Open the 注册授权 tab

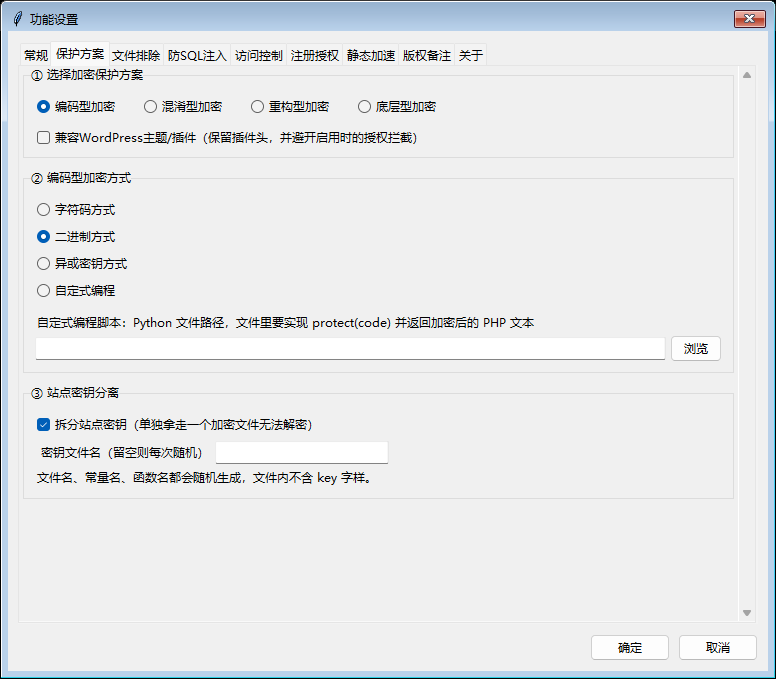point(314,55)
